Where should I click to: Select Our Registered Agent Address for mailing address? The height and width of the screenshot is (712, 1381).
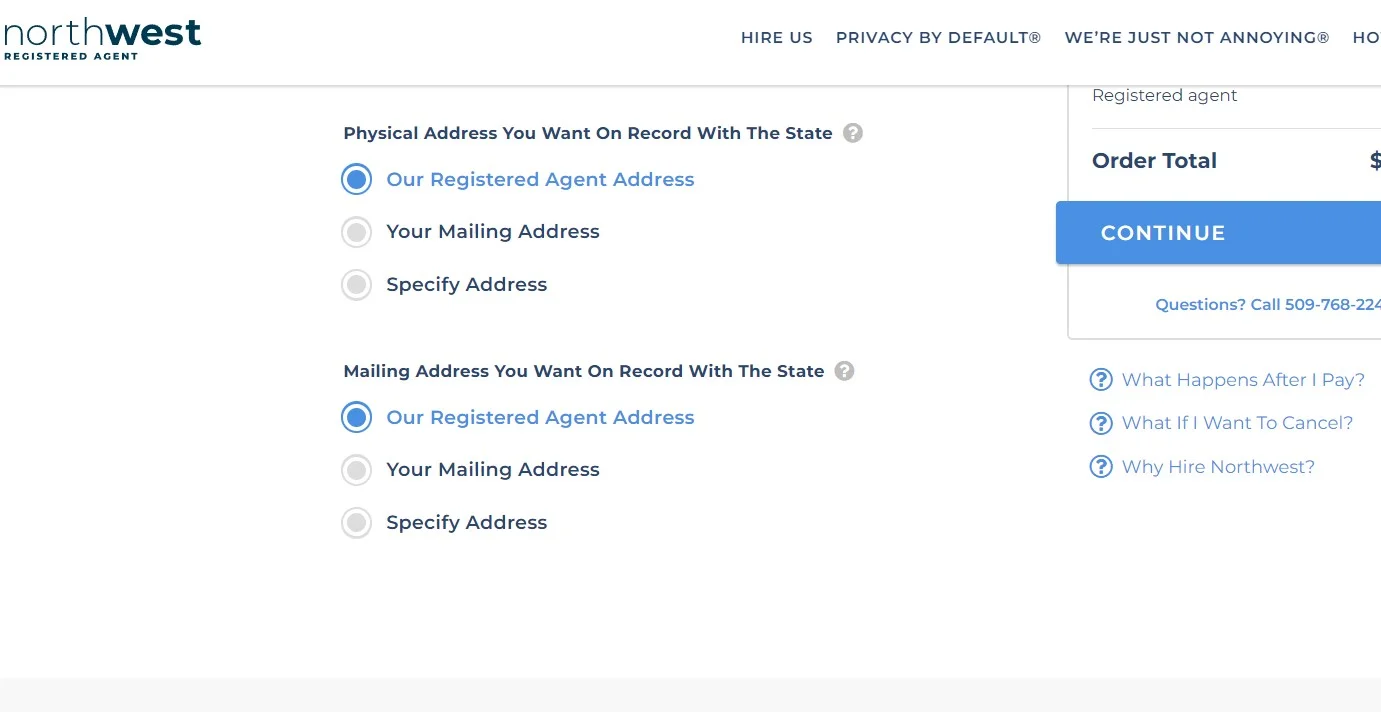357,418
